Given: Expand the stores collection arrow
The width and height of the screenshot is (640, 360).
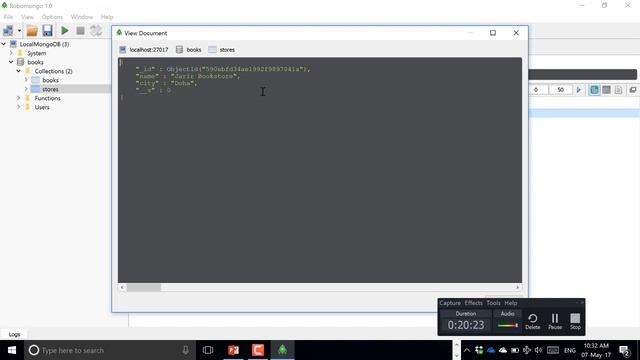Looking at the screenshot, I should click(x=26, y=89).
